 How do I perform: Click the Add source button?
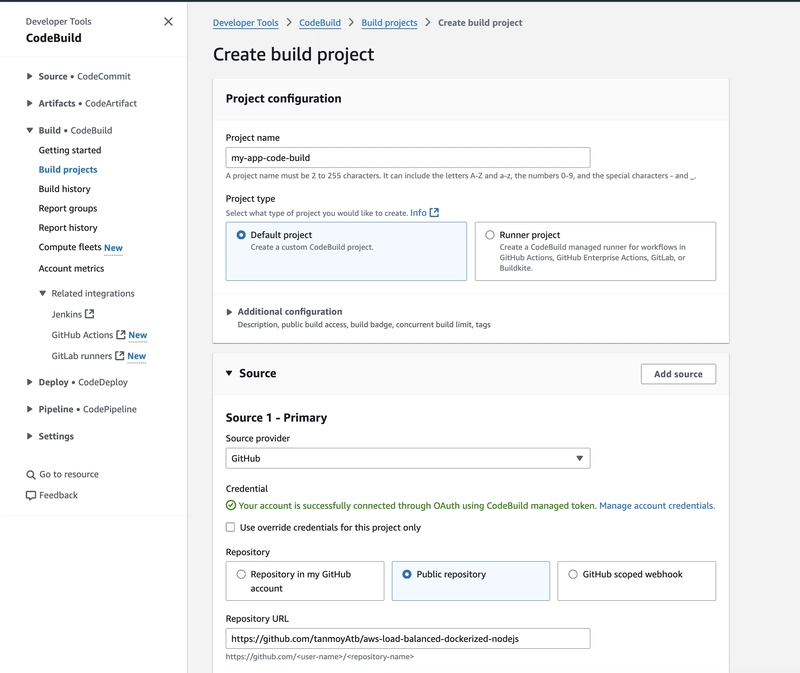[x=678, y=374]
